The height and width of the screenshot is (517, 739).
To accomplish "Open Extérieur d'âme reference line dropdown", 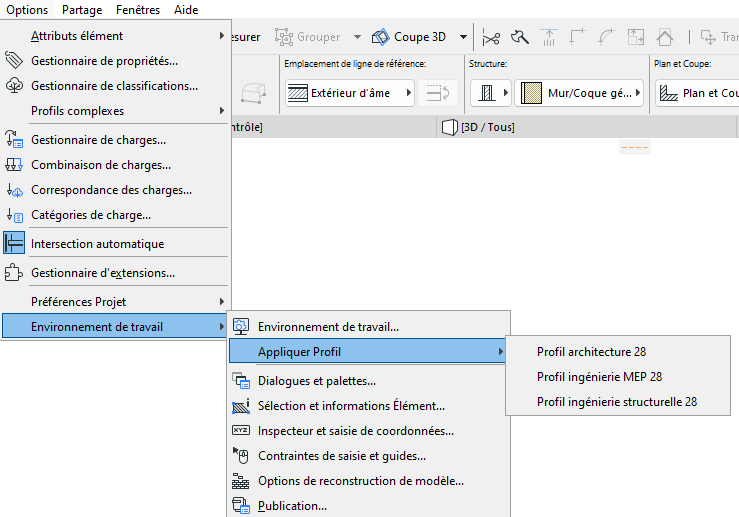I will 350,93.
